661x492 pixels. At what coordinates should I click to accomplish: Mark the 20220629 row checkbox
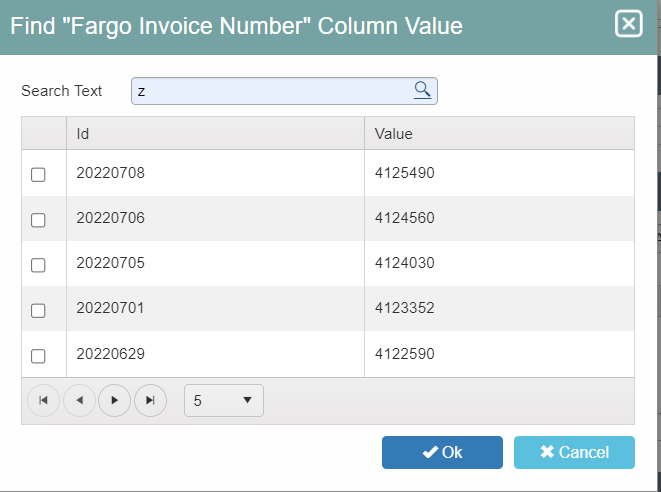[38, 356]
